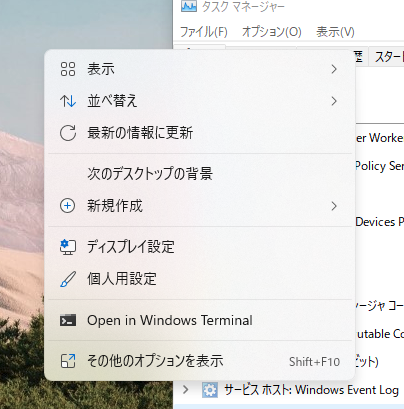The width and height of the screenshot is (404, 409).
Task: Open the ファイル(F) menu in Task Manager
Action: coord(204,32)
